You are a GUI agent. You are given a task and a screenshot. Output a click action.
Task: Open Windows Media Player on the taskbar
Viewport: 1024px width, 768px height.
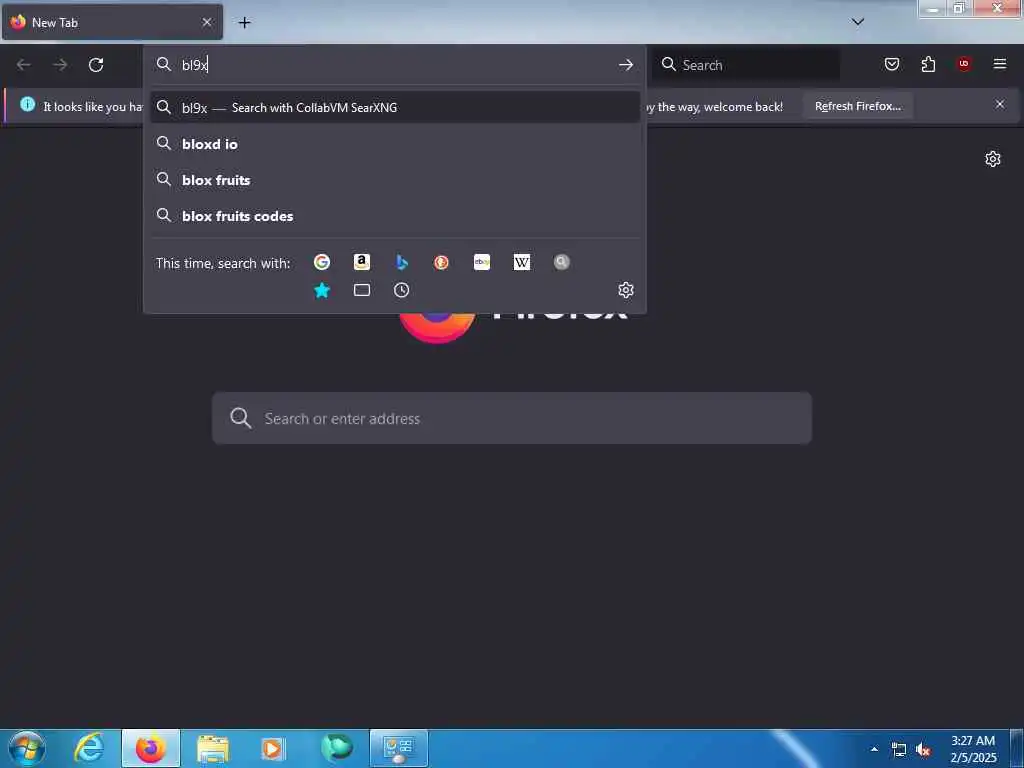pyautogui.click(x=273, y=748)
